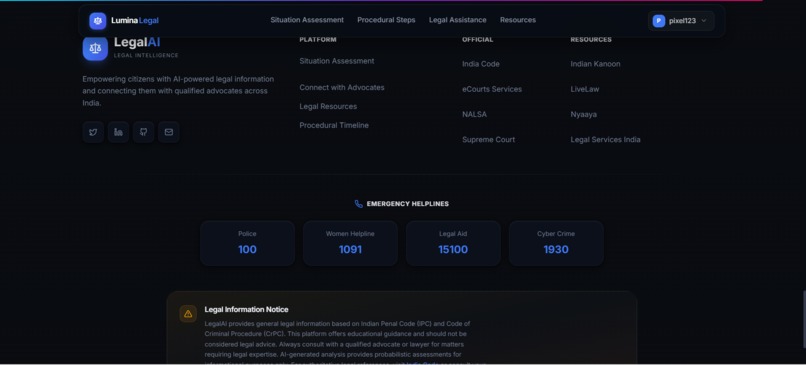Open the Twitter social icon
806x365 pixels.
(x=93, y=132)
